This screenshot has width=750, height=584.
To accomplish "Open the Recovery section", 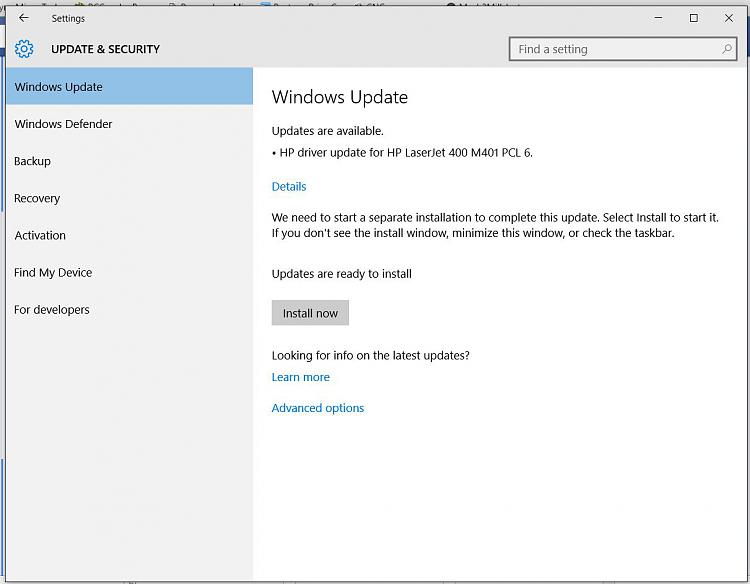I will click(130, 198).
